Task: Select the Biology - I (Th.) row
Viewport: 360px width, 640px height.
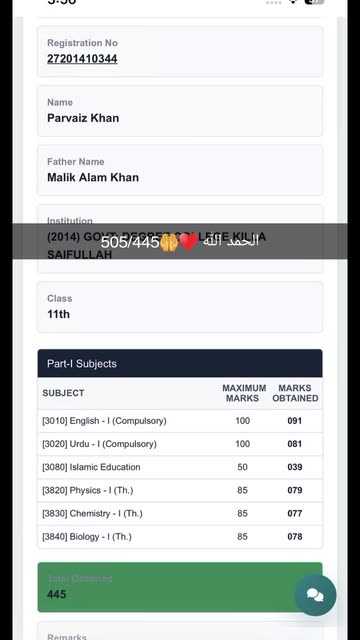Action: pos(180,537)
